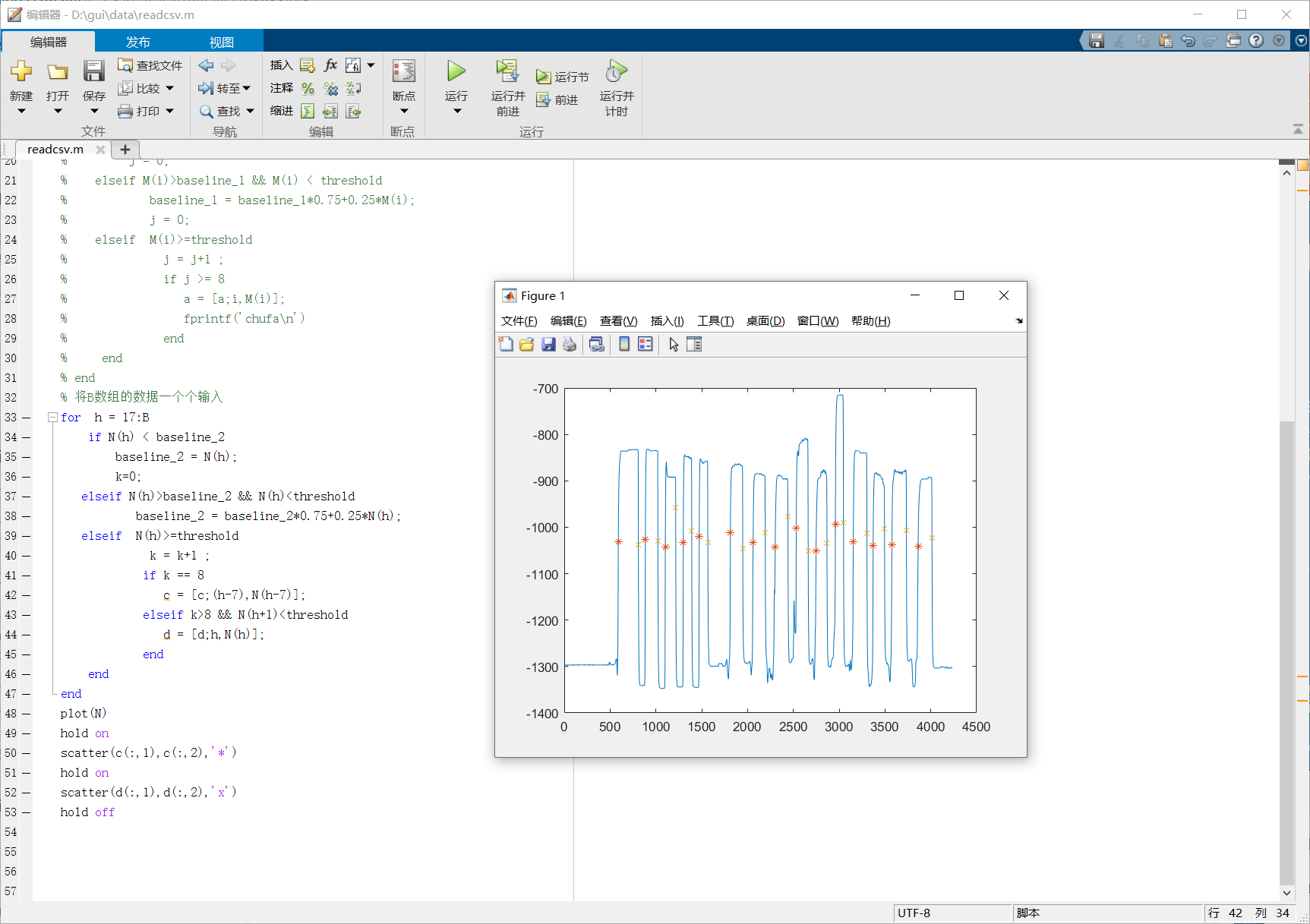Add a new editor tab with plus button

click(x=125, y=150)
